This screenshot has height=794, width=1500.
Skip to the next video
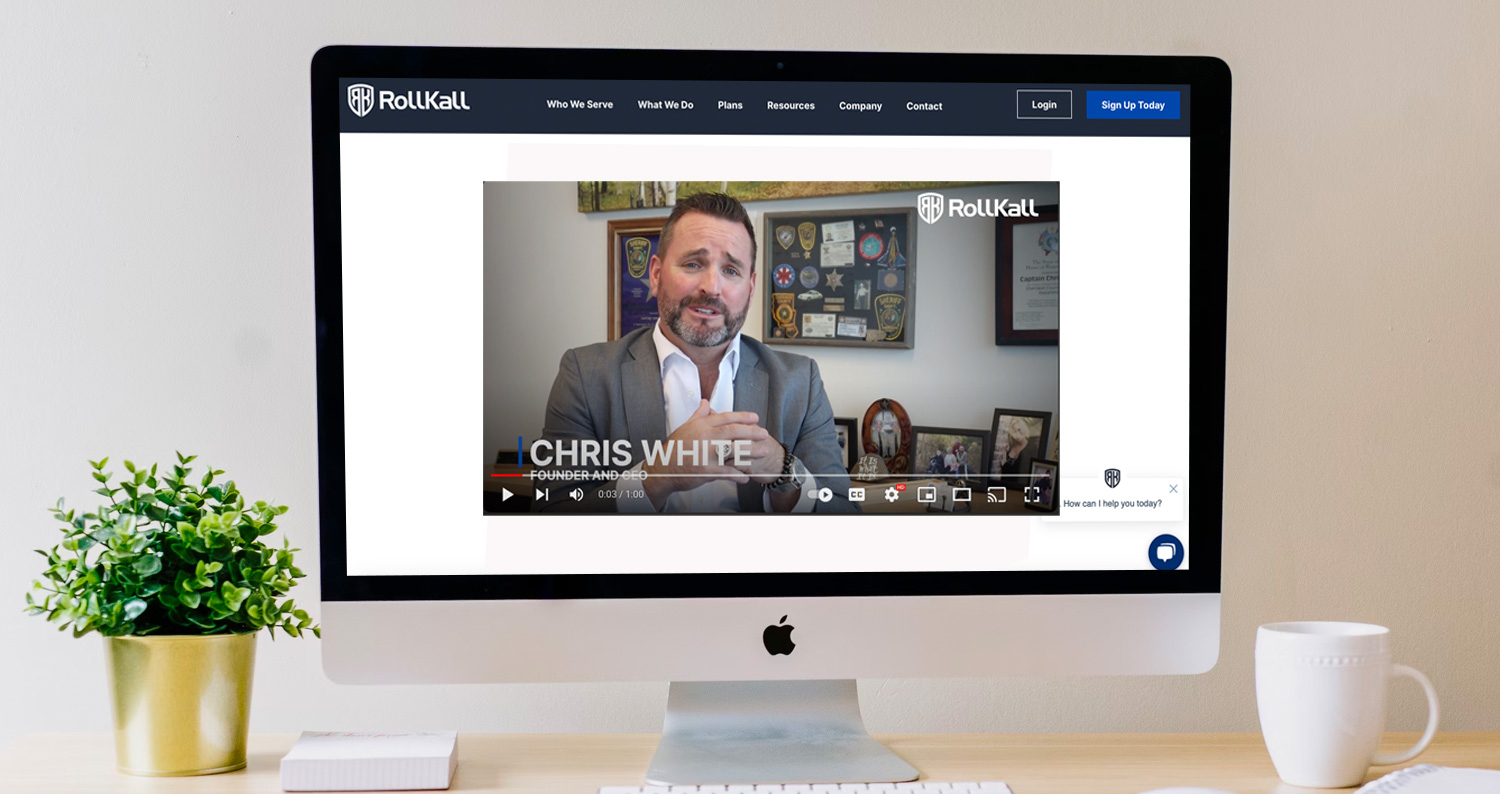click(x=542, y=494)
